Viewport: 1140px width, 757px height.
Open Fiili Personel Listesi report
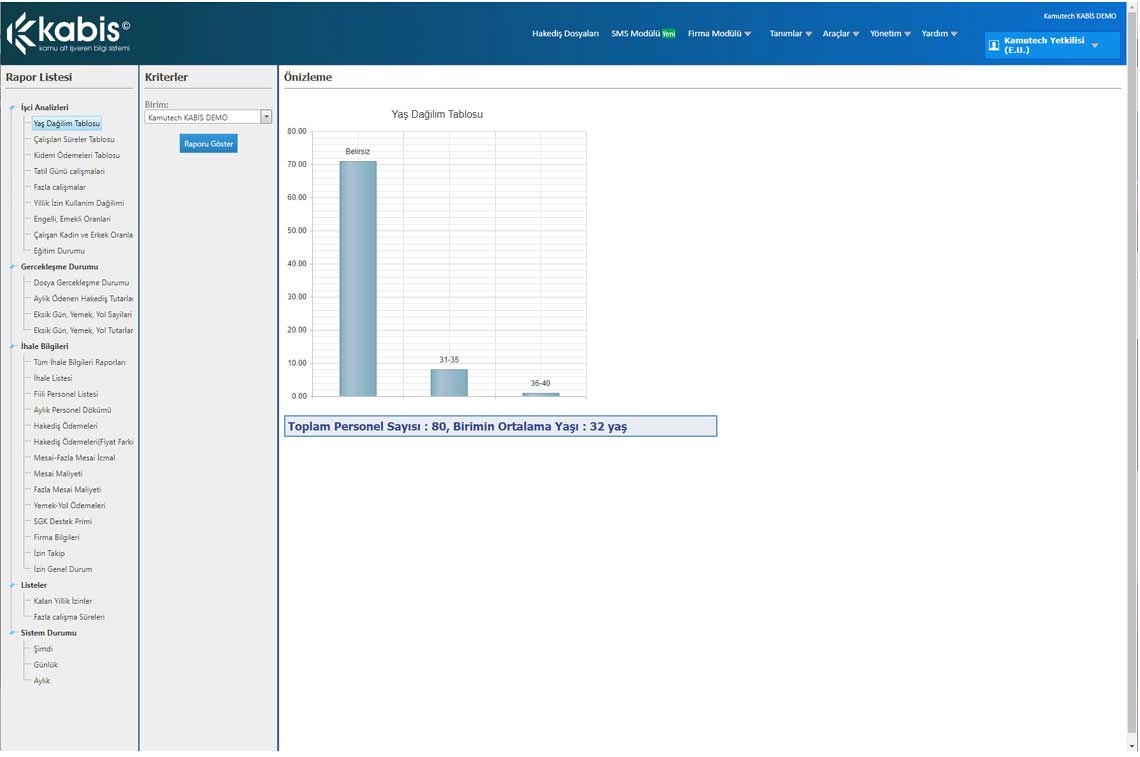click(x=65, y=395)
